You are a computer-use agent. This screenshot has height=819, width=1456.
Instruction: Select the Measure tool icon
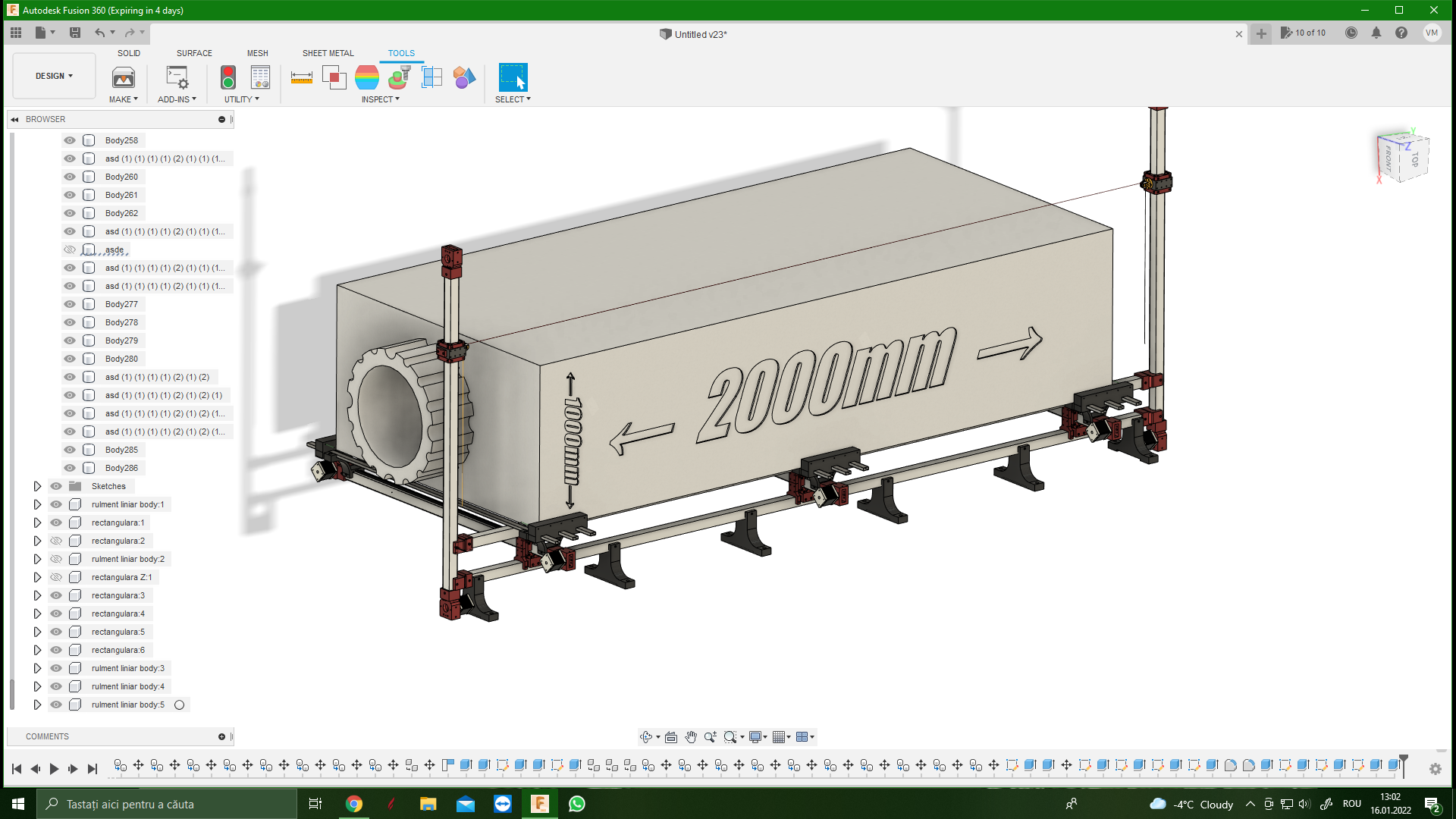pos(301,77)
